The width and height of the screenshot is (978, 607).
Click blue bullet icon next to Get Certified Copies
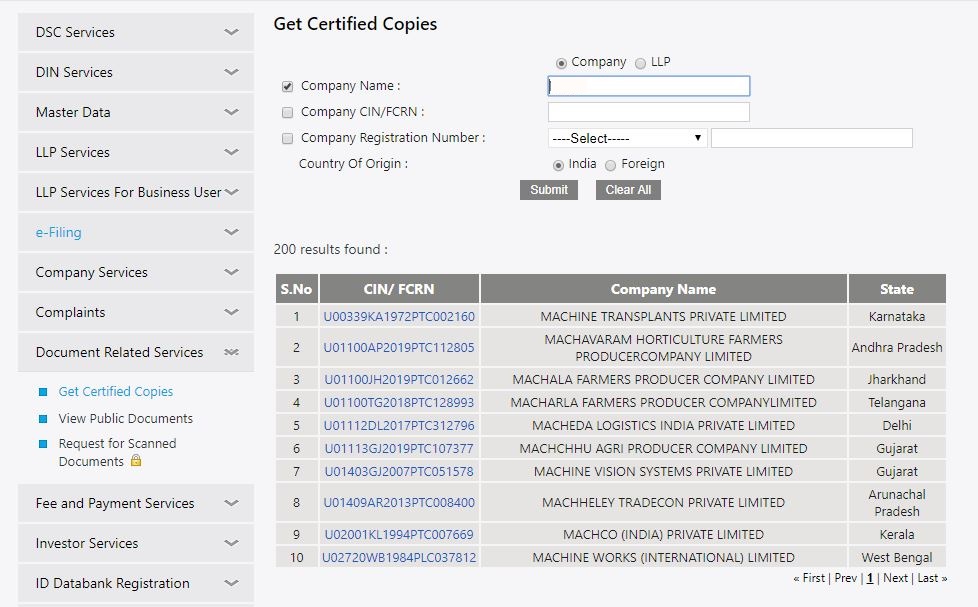42,392
